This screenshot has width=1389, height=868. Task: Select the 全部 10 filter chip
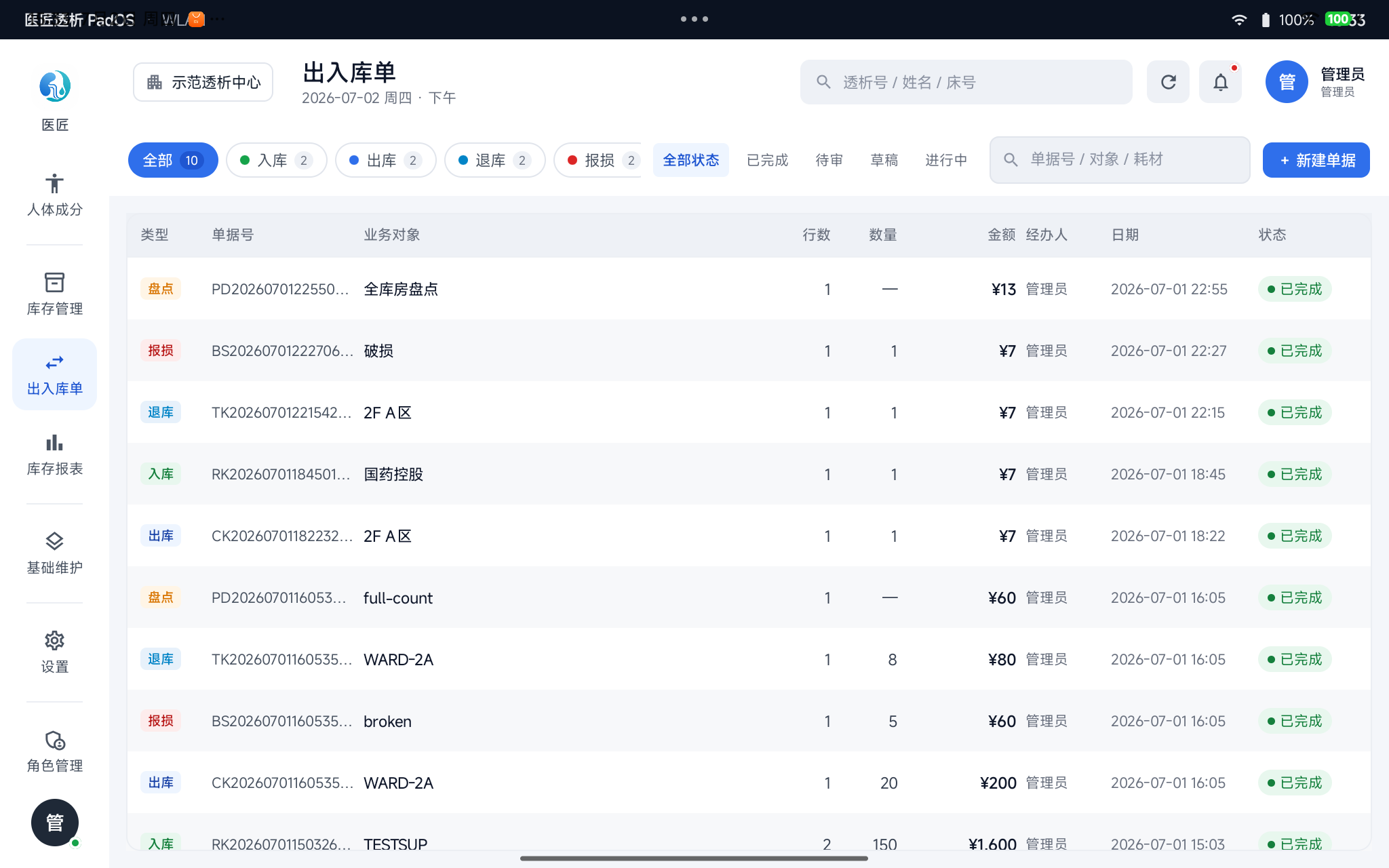(173, 160)
